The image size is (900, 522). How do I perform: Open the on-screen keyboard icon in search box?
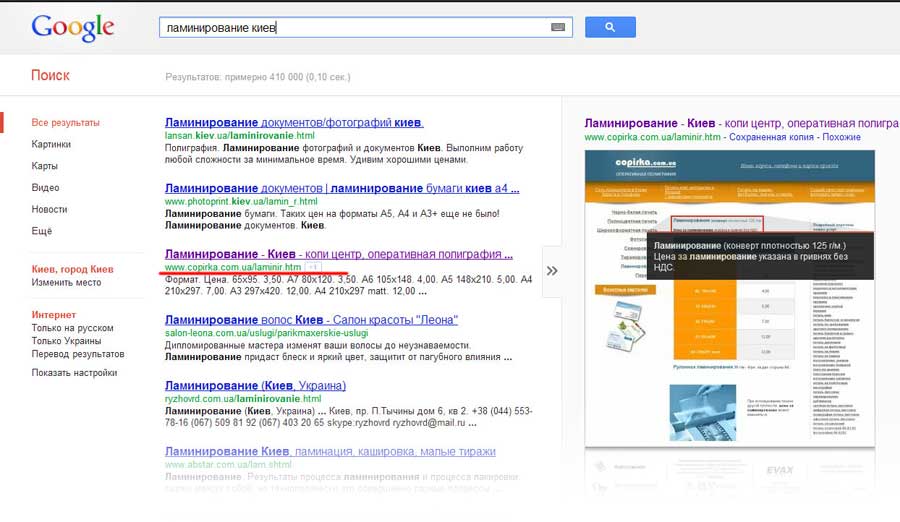tap(558, 27)
